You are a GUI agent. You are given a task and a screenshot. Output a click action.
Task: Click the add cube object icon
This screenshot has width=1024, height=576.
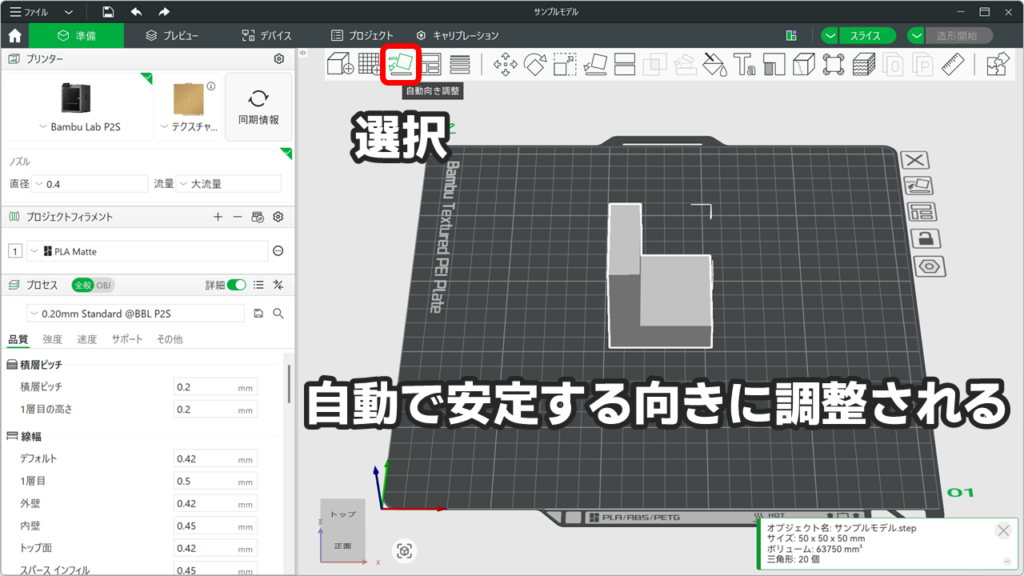(x=340, y=65)
